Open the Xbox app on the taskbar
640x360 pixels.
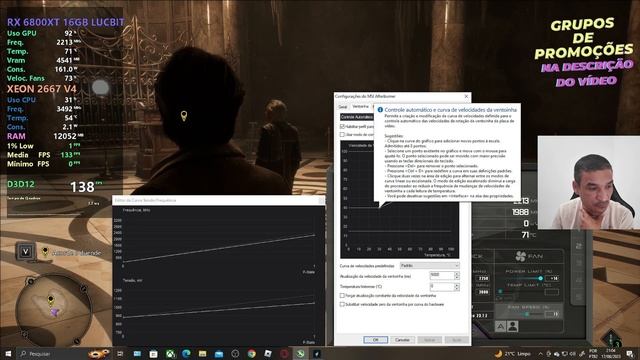171,353
